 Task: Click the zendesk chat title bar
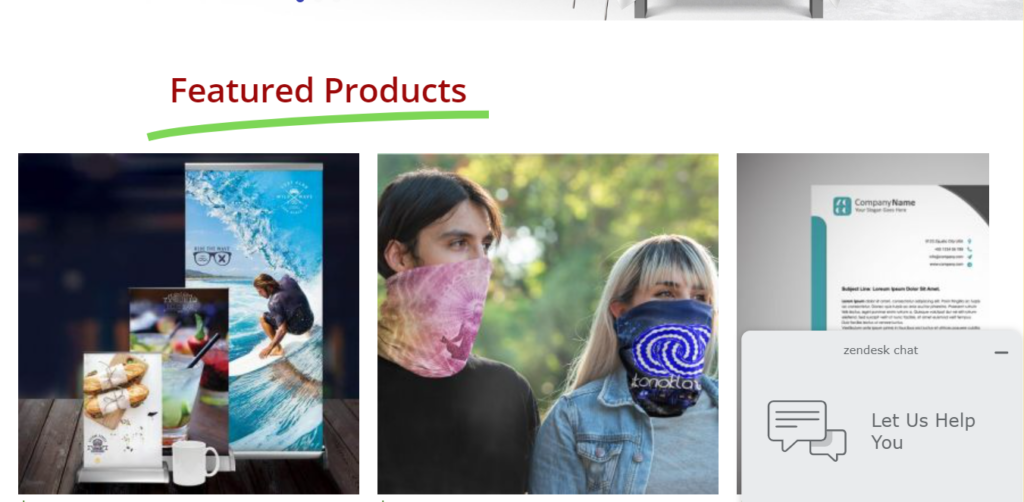tap(880, 350)
